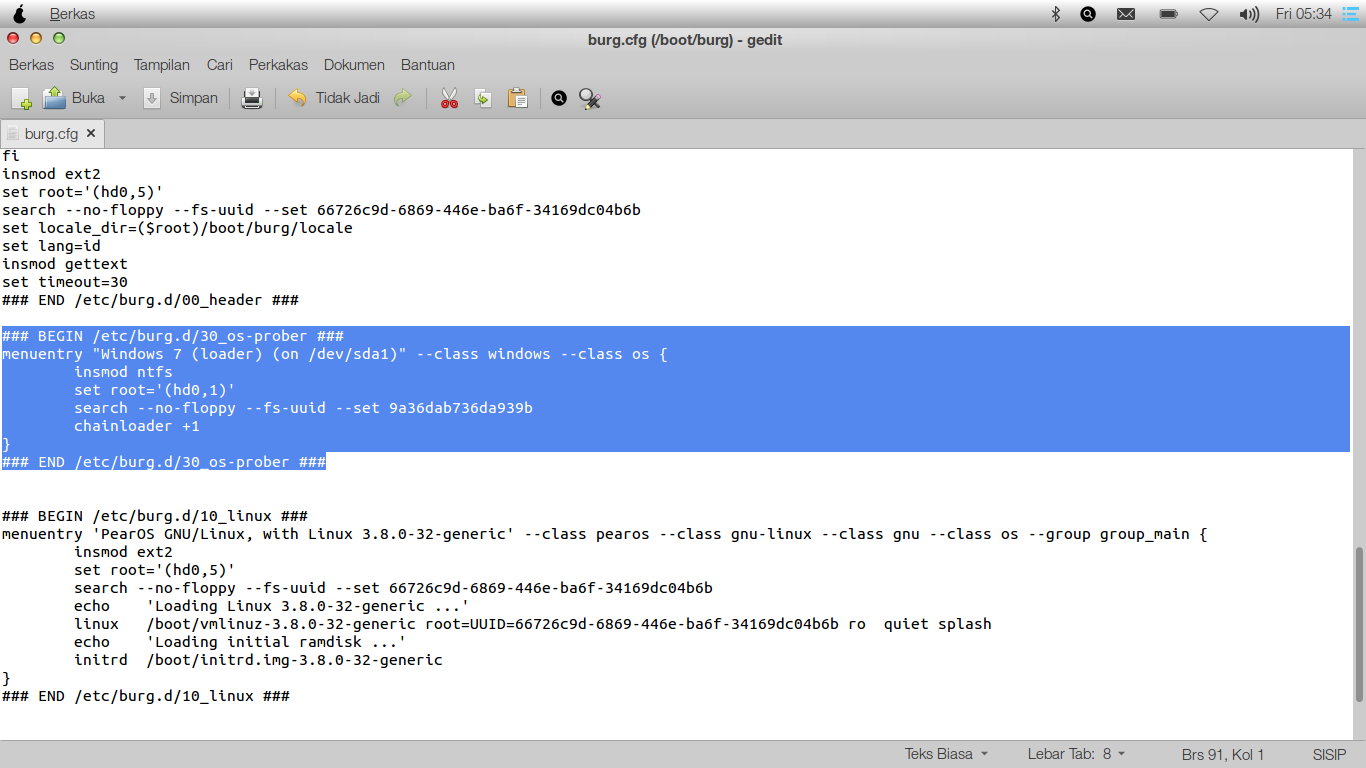Click the 'set locale_dir=($root)/boot/burg/locale' line
1366x768 pixels.
click(x=177, y=228)
